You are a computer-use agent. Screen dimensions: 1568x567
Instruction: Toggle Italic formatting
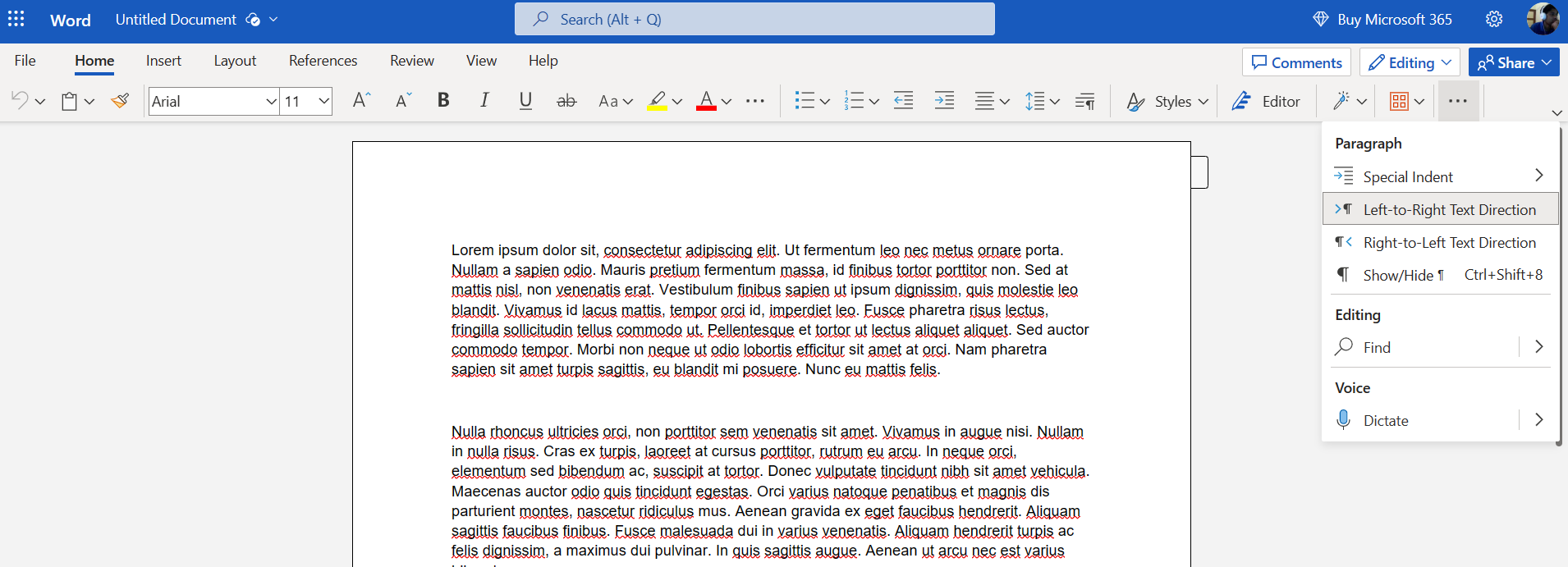pyautogui.click(x=484, y=101)
